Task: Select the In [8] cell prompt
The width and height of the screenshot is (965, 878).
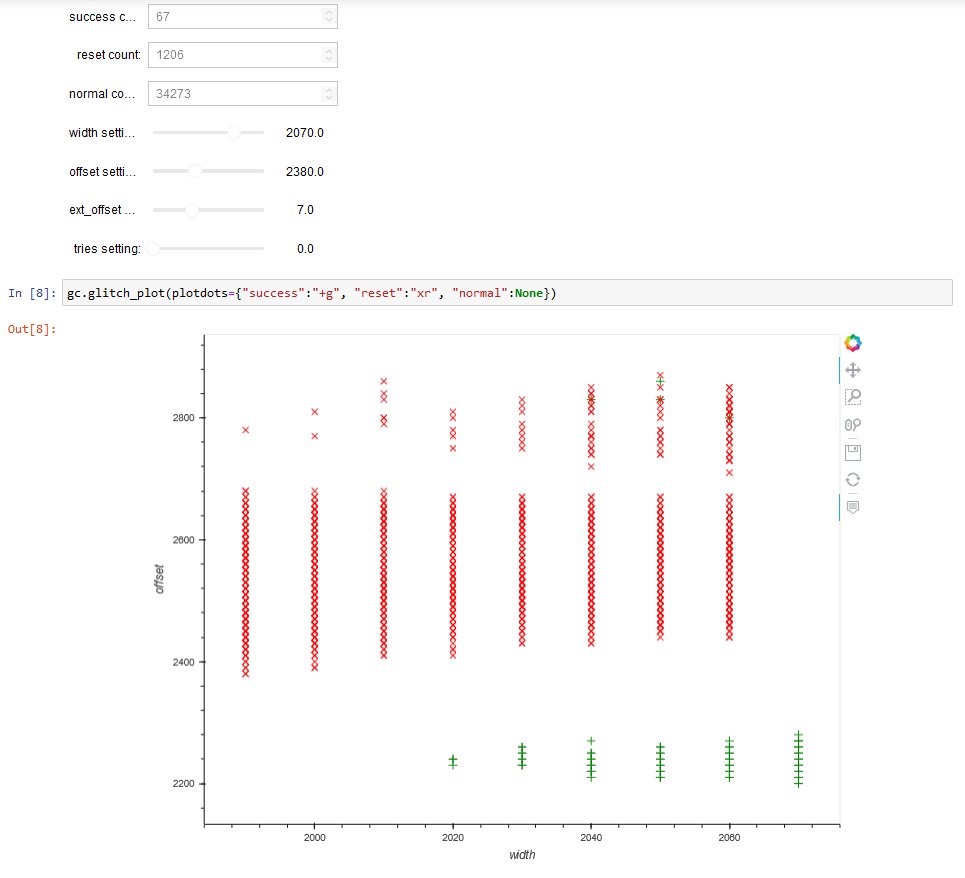Action: click(x=32, y=293)
